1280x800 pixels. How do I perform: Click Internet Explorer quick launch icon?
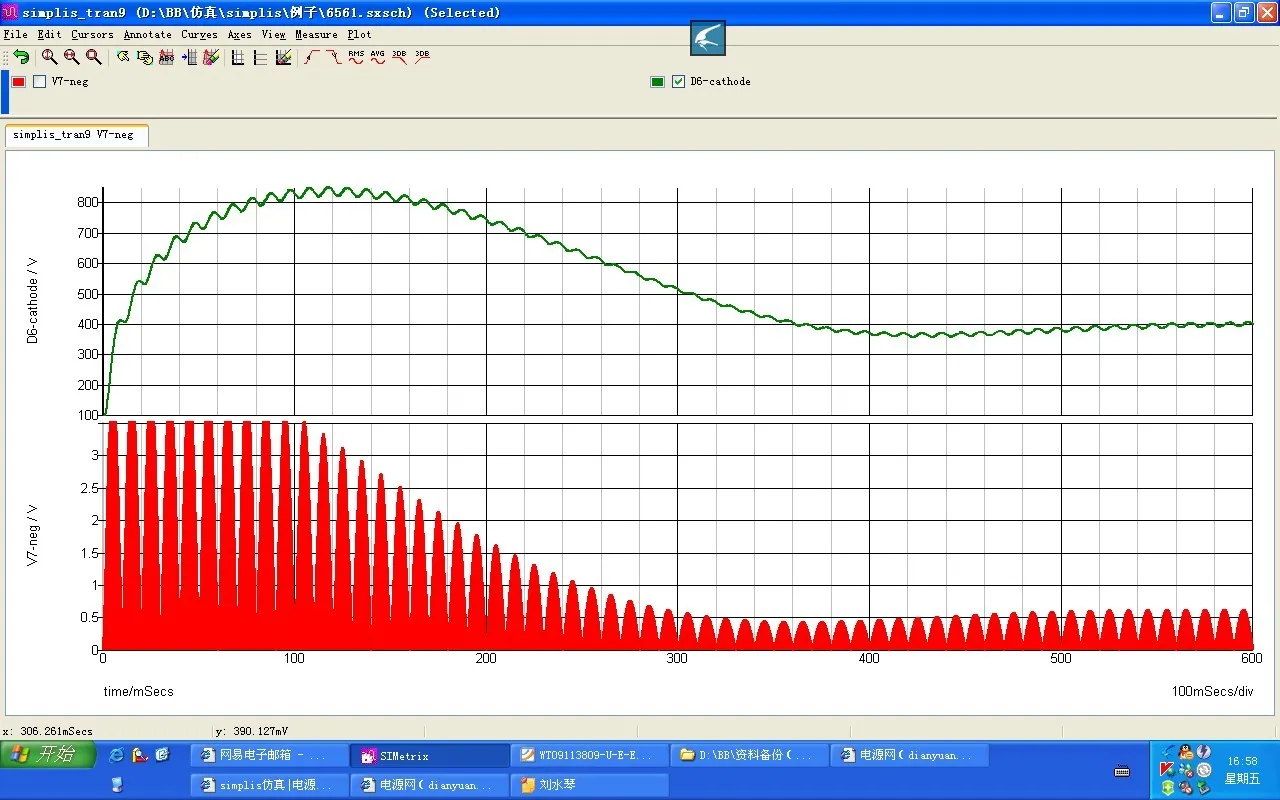pos(117,755)
